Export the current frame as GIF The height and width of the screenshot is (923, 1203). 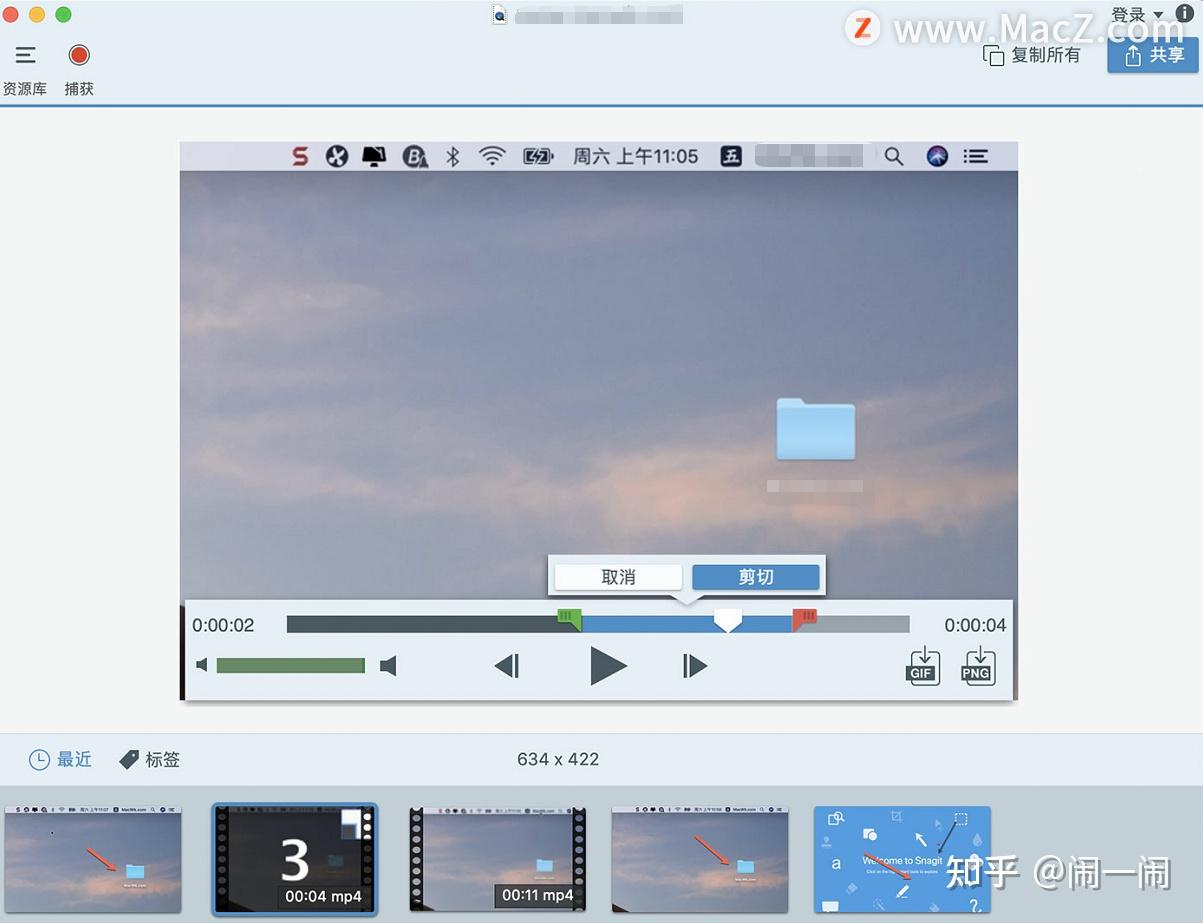(x=922, y=666)
